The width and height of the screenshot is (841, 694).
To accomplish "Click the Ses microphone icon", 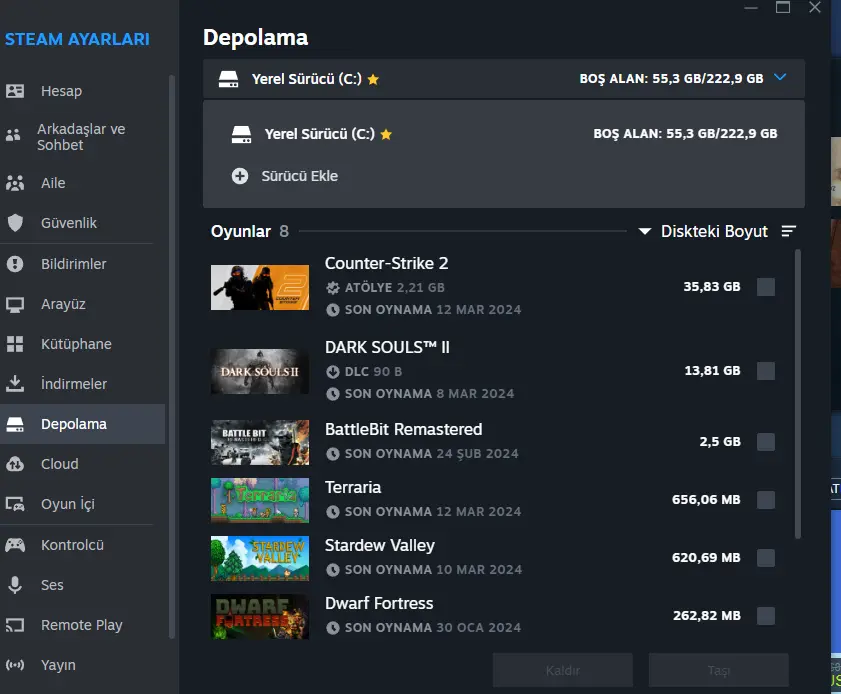I will click(15, 585).
